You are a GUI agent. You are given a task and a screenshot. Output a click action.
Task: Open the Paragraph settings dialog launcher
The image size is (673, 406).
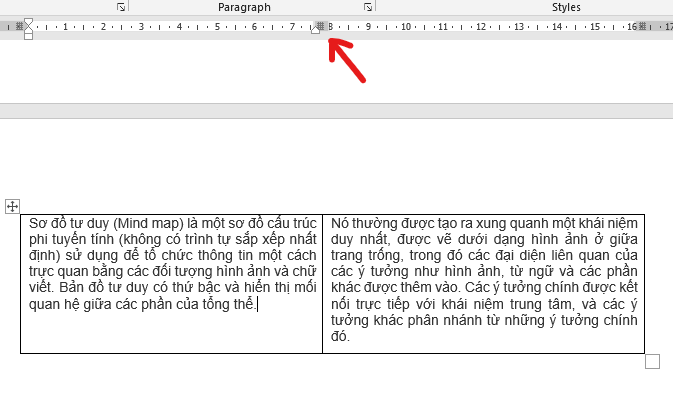tap(368, 7)
